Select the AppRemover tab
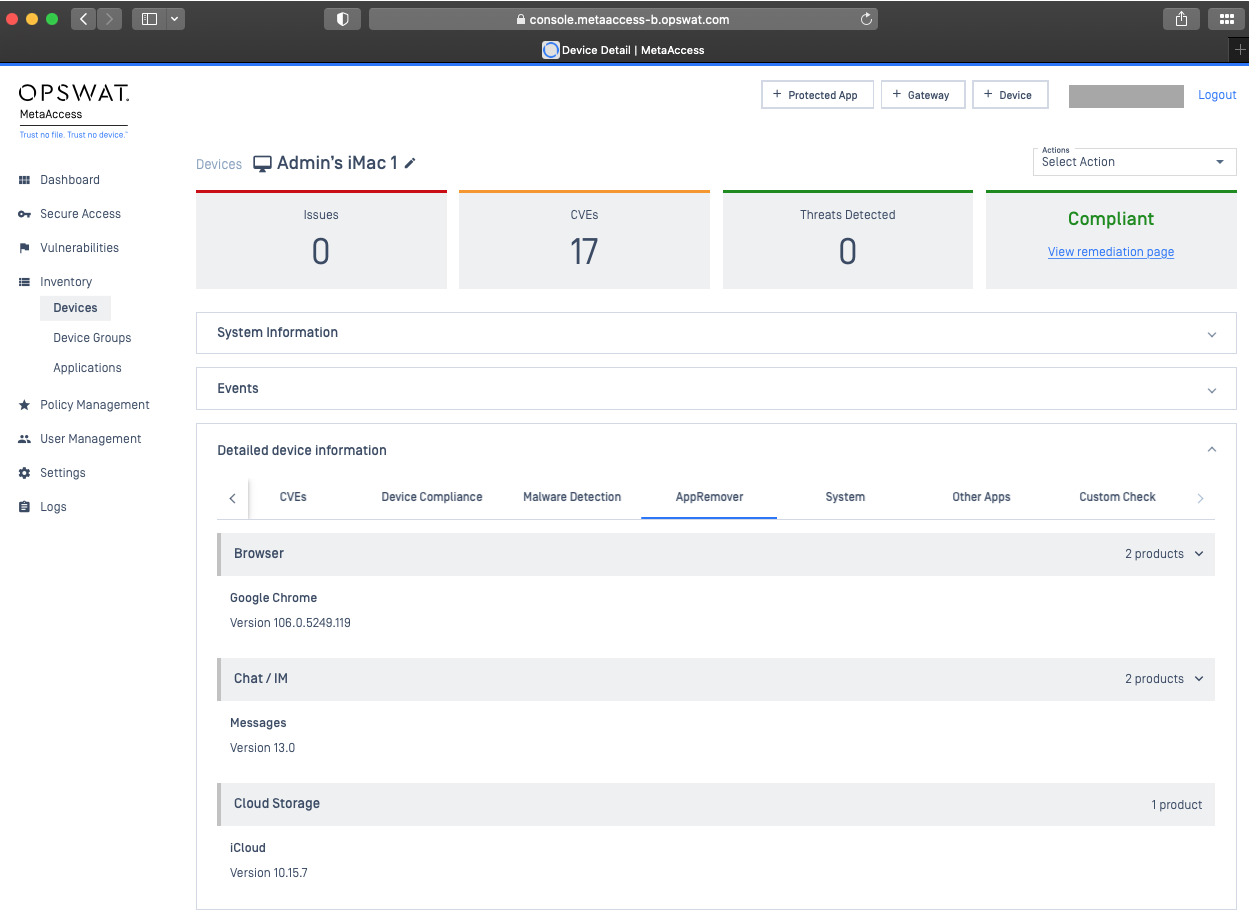 coord(709,497)
